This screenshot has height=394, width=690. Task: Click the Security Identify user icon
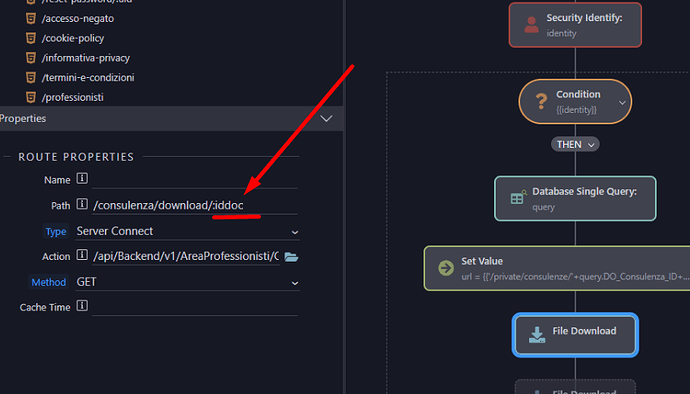click(531, 25)
